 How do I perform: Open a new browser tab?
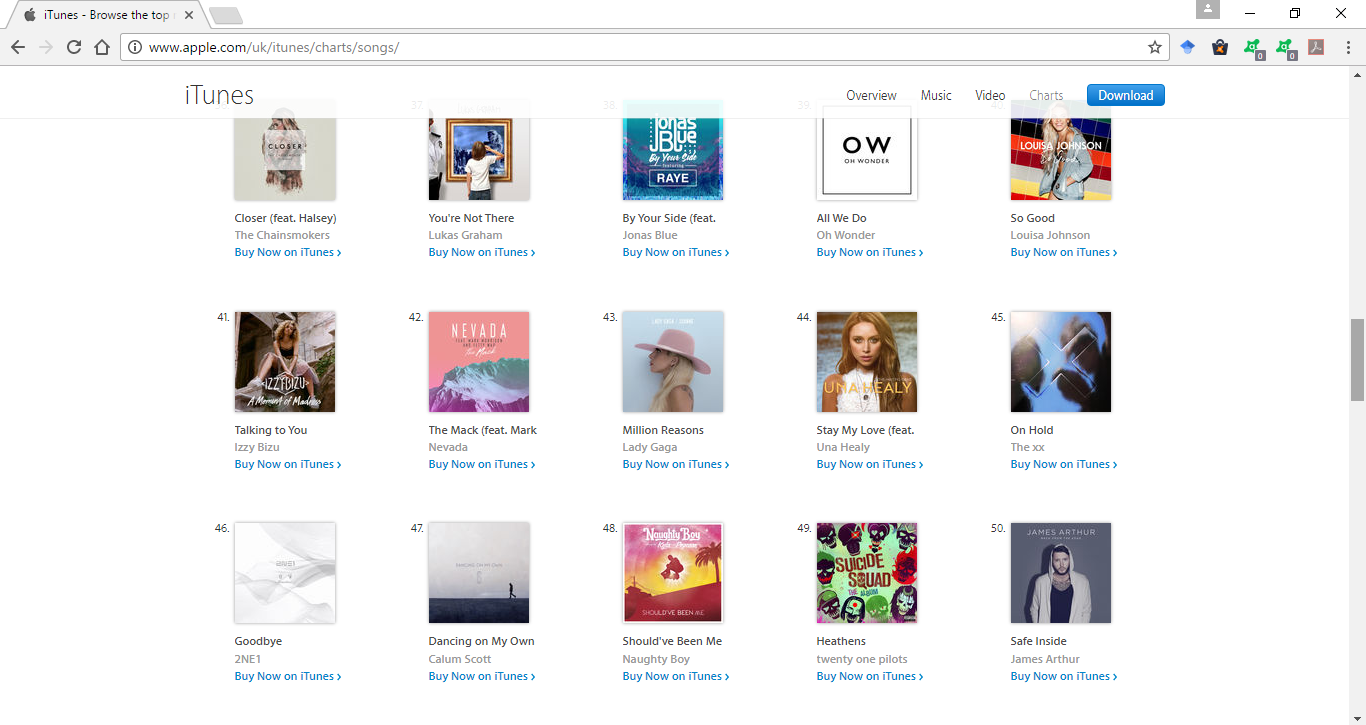(227, 15)
